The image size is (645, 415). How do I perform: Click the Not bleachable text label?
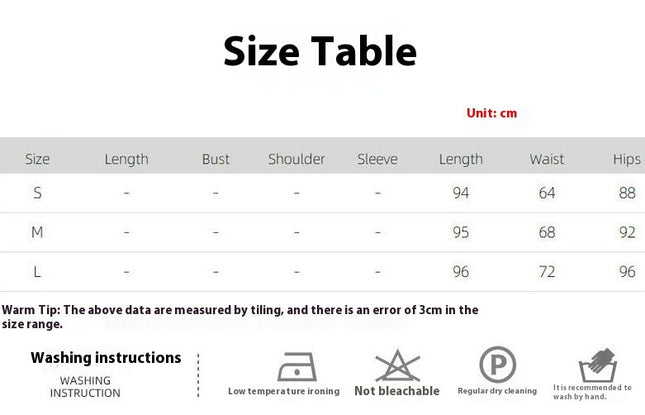coord(397,391)
